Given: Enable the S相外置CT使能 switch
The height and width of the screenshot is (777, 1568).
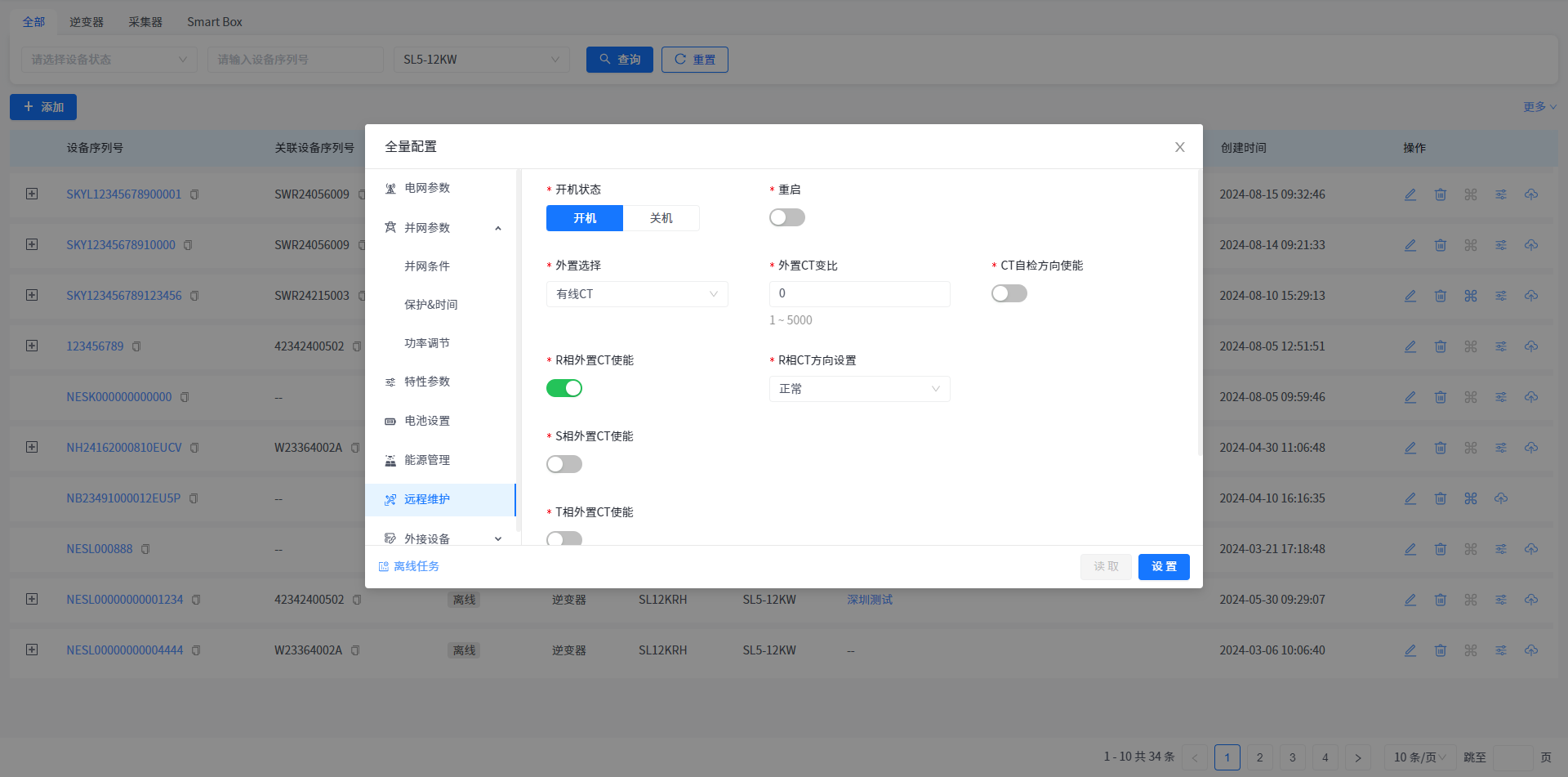Looking at the screenshot, I should pyautogui.click(x=563, y=464).
